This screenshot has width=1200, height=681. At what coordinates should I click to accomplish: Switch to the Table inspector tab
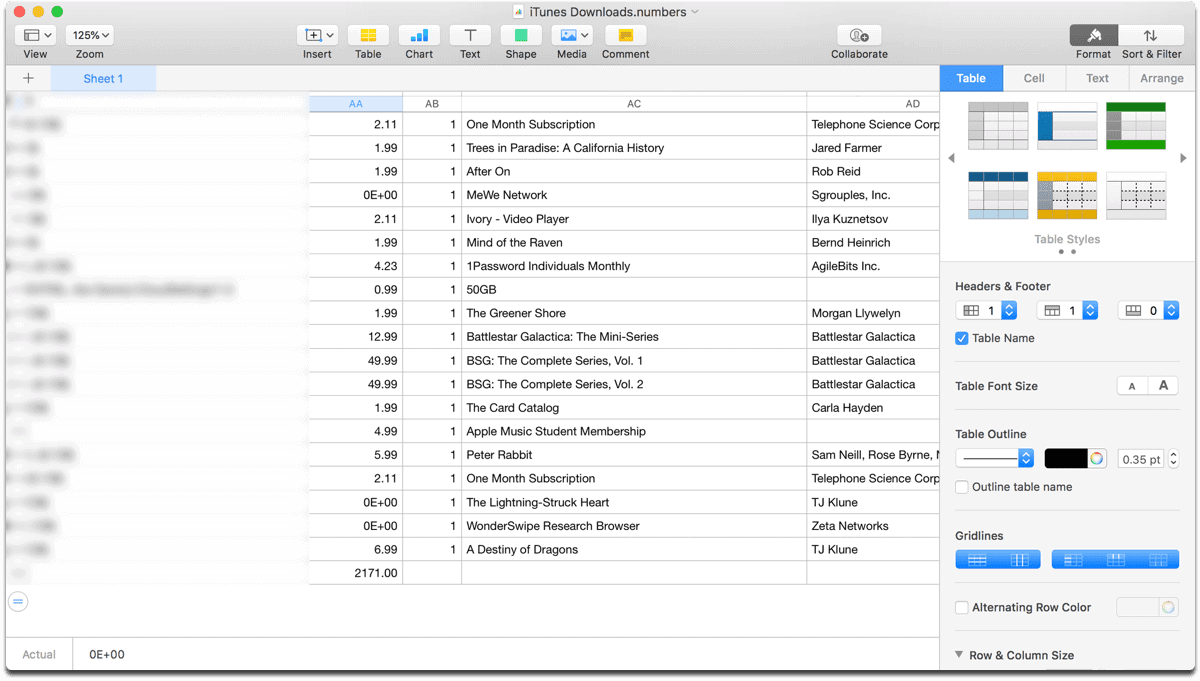971,78
